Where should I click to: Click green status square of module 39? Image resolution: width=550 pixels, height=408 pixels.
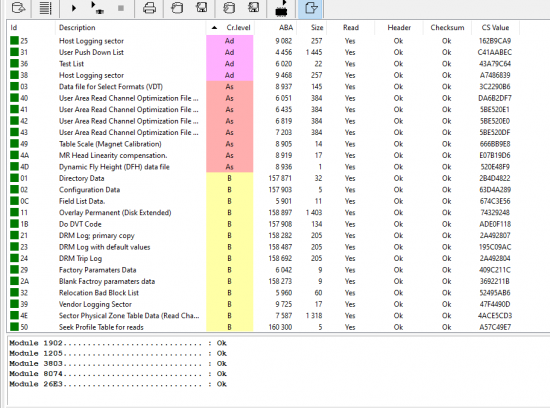pos(14,304)
